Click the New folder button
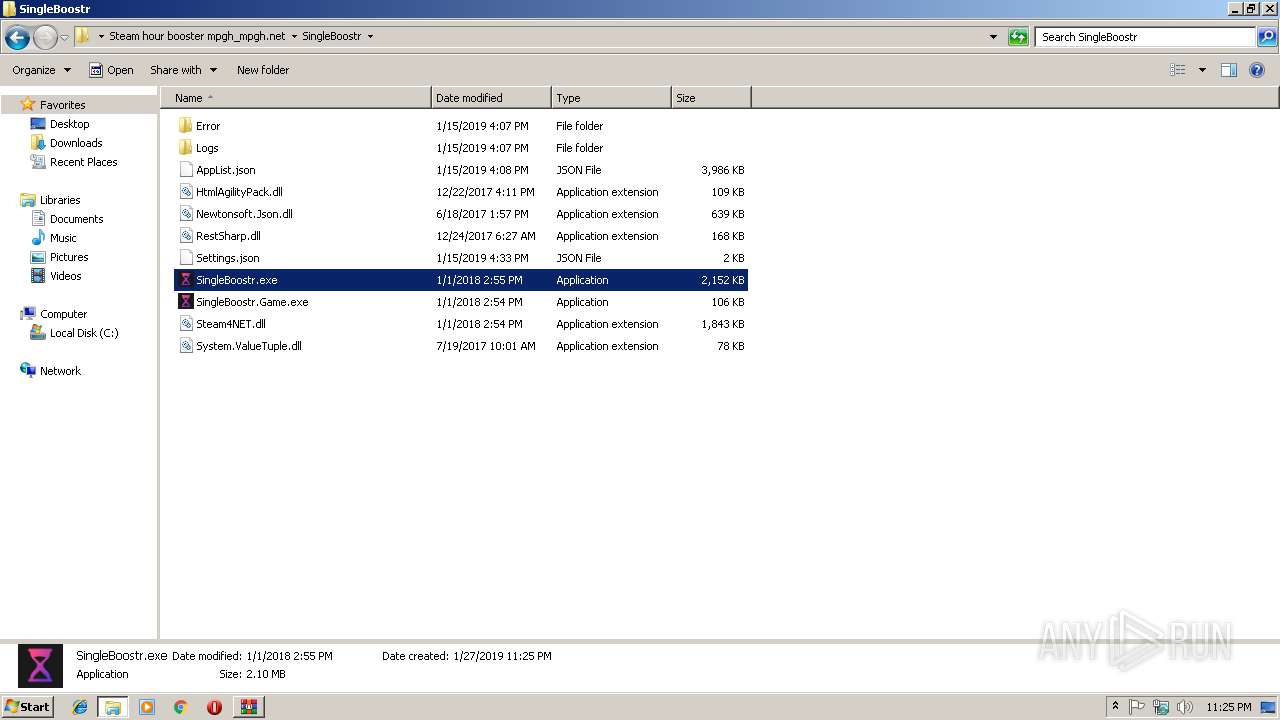1280x720 pixels. click(263, 70)
